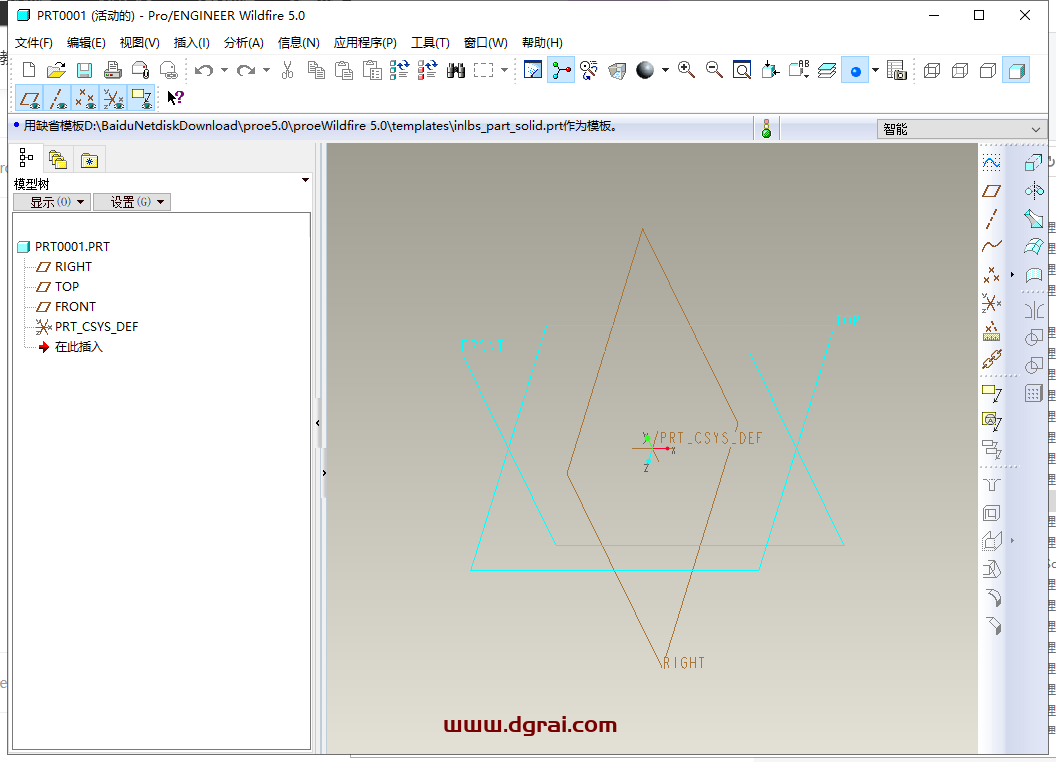The height and width of the screenshot is (762, 1056).
Task: Switch to the favorites navigator tab
Action: point(89,160)
